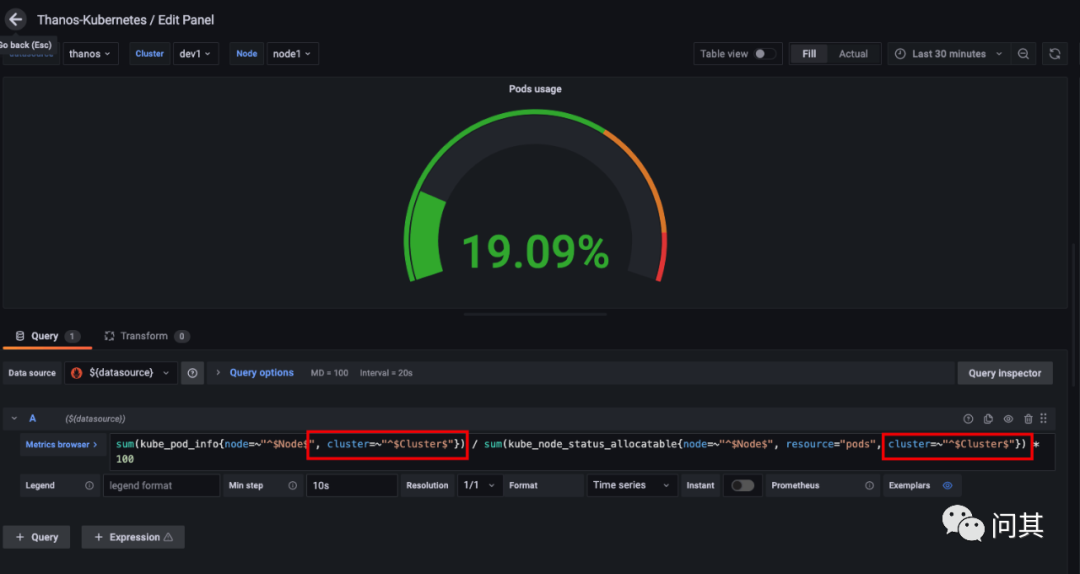Duplicate query A with the copy icon
This screenshot has height=574, width=1080.
click(x=988, y=419)
